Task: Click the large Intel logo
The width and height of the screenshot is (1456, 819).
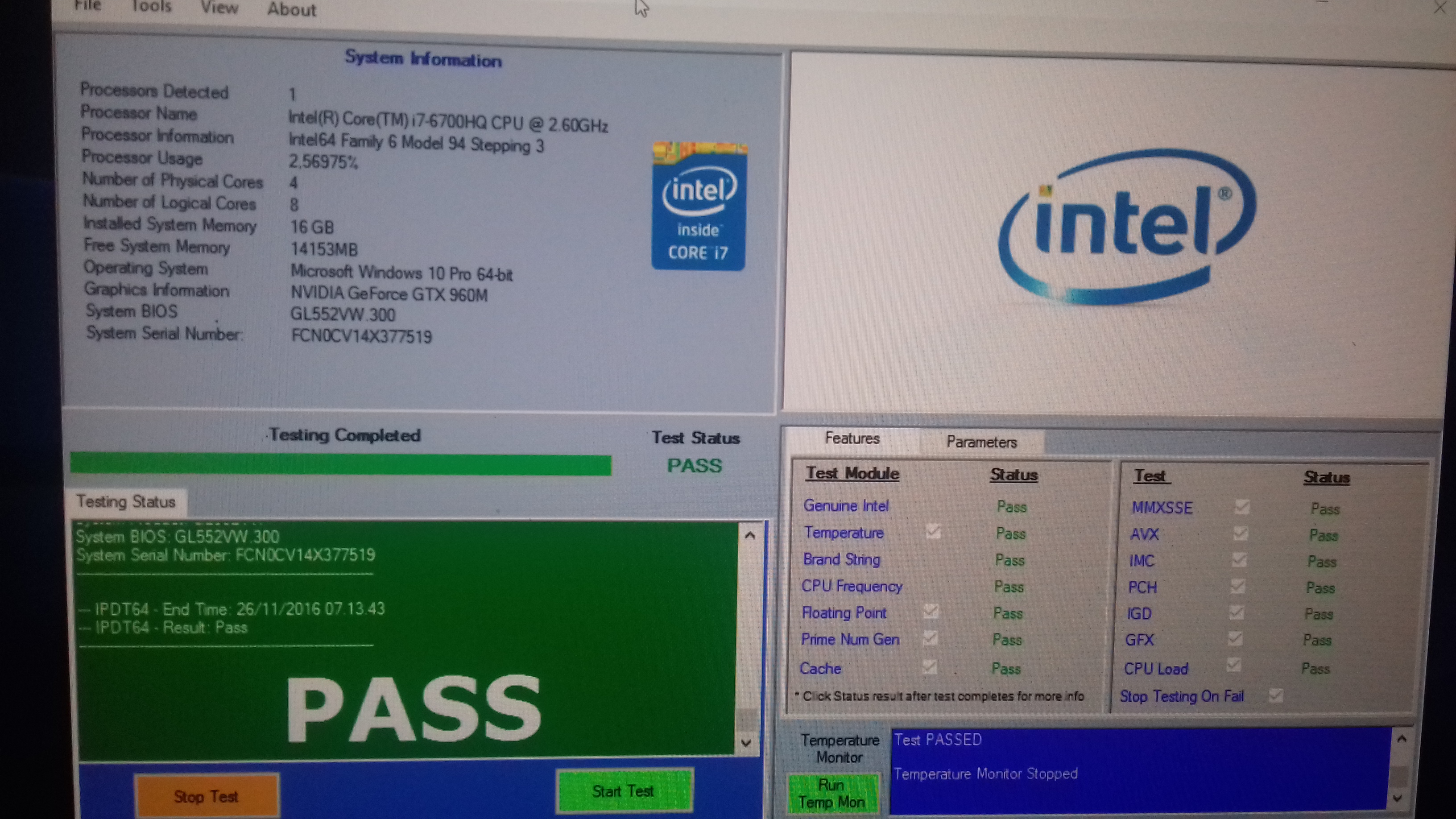Action: click(1126, 227)
